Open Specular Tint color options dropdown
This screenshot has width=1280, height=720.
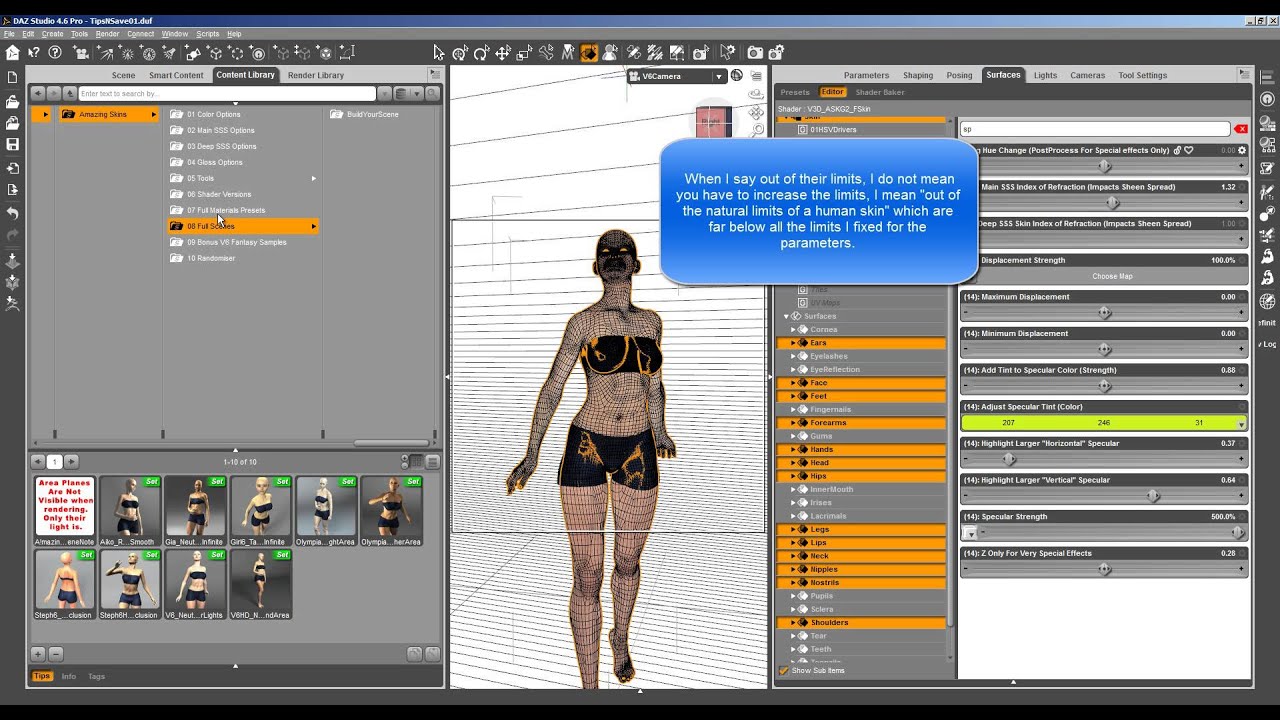coord(1241,424)
